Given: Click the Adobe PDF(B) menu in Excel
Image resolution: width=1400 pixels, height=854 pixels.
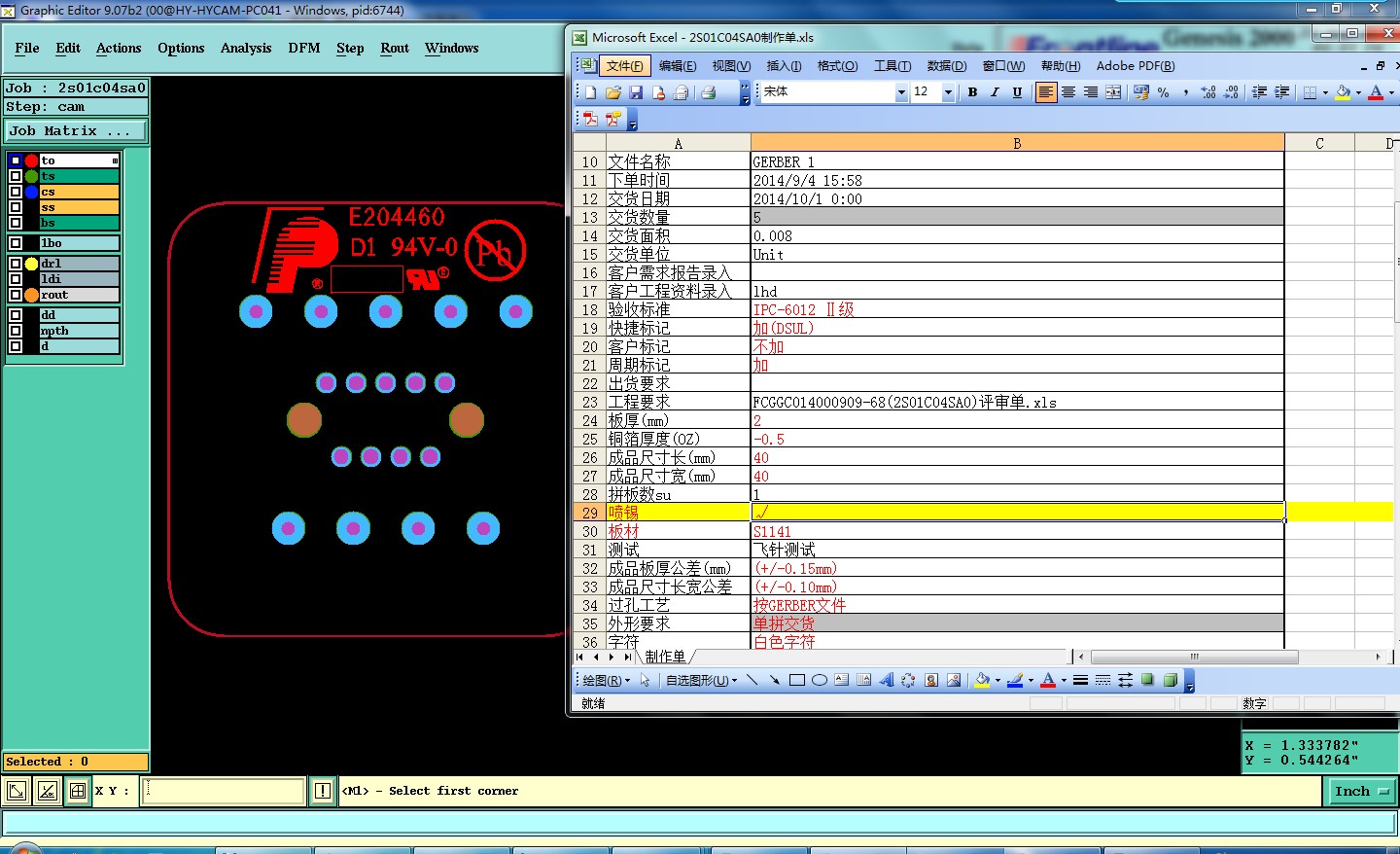Looking at the screenshot, I should (x=1136, y=66).
